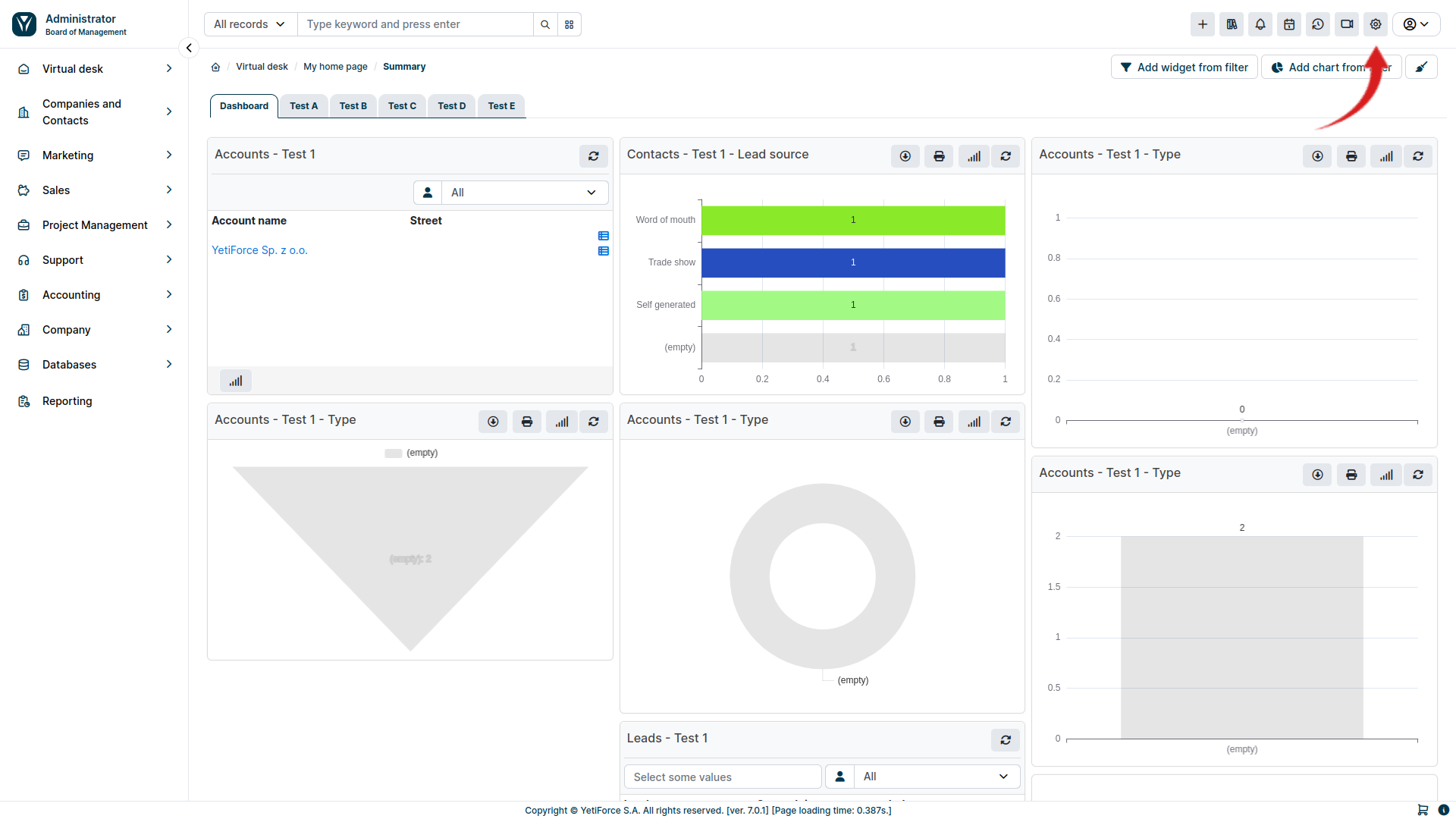Screen dimensions: 1456x819
Task: Open the calendar icon in top bar
Action: pyautogui.click(x=1289, y=24)
